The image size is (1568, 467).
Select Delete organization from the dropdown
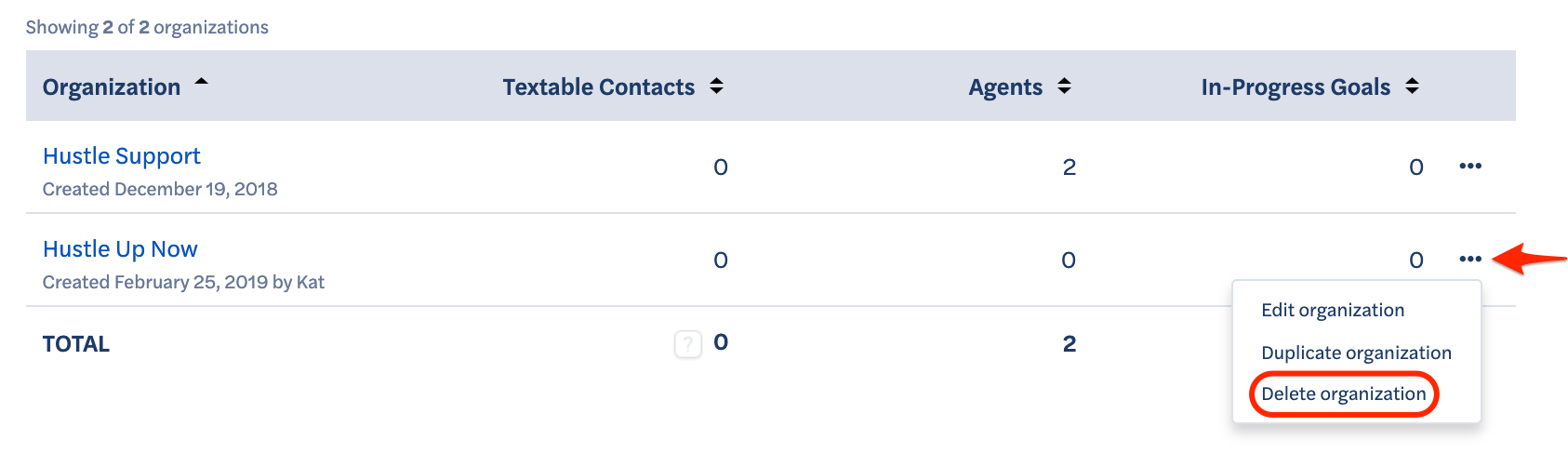pyautogui.click(x=1343, y=394)
